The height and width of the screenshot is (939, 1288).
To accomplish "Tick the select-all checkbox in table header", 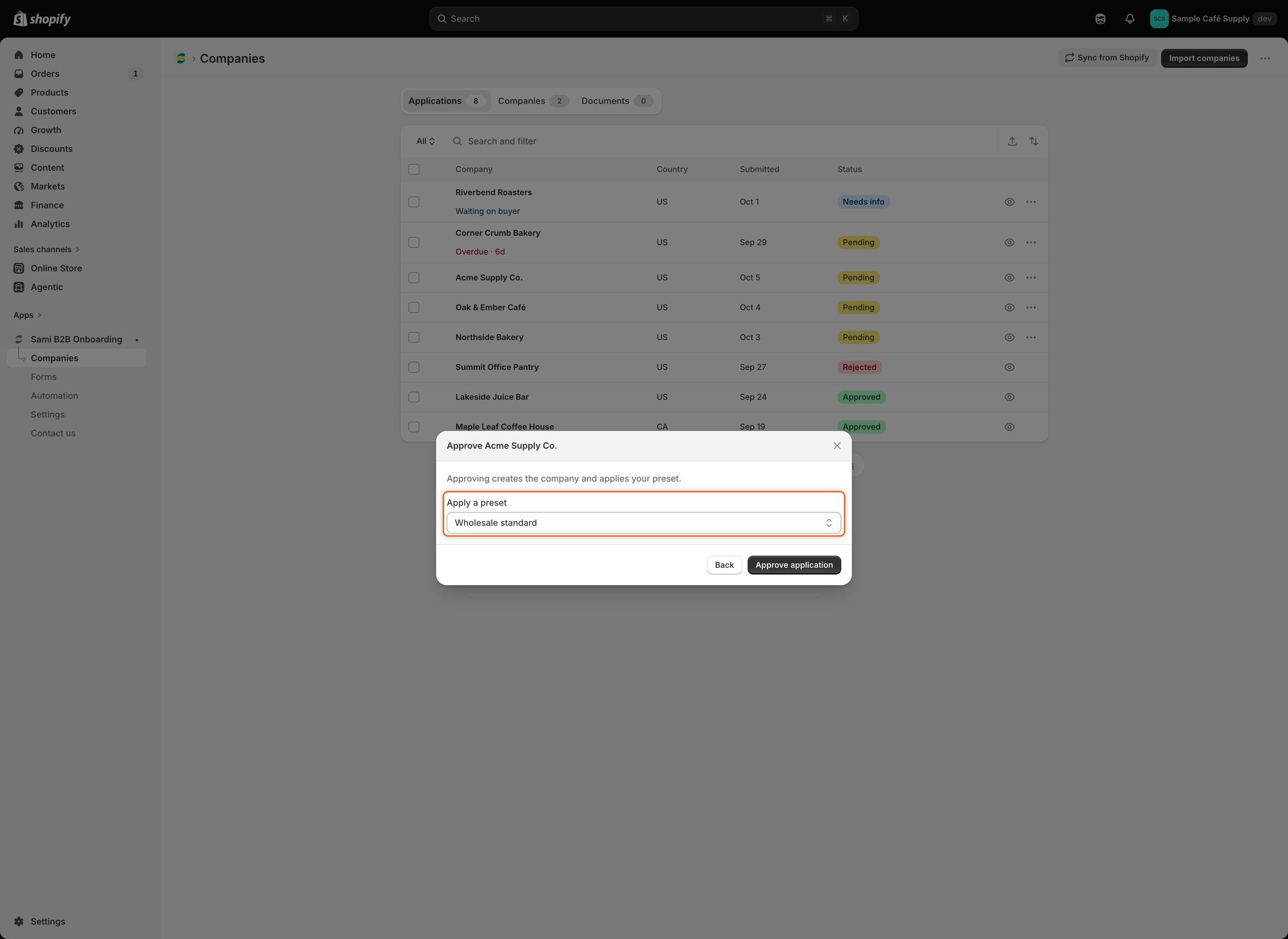I will tap(414, 170).
